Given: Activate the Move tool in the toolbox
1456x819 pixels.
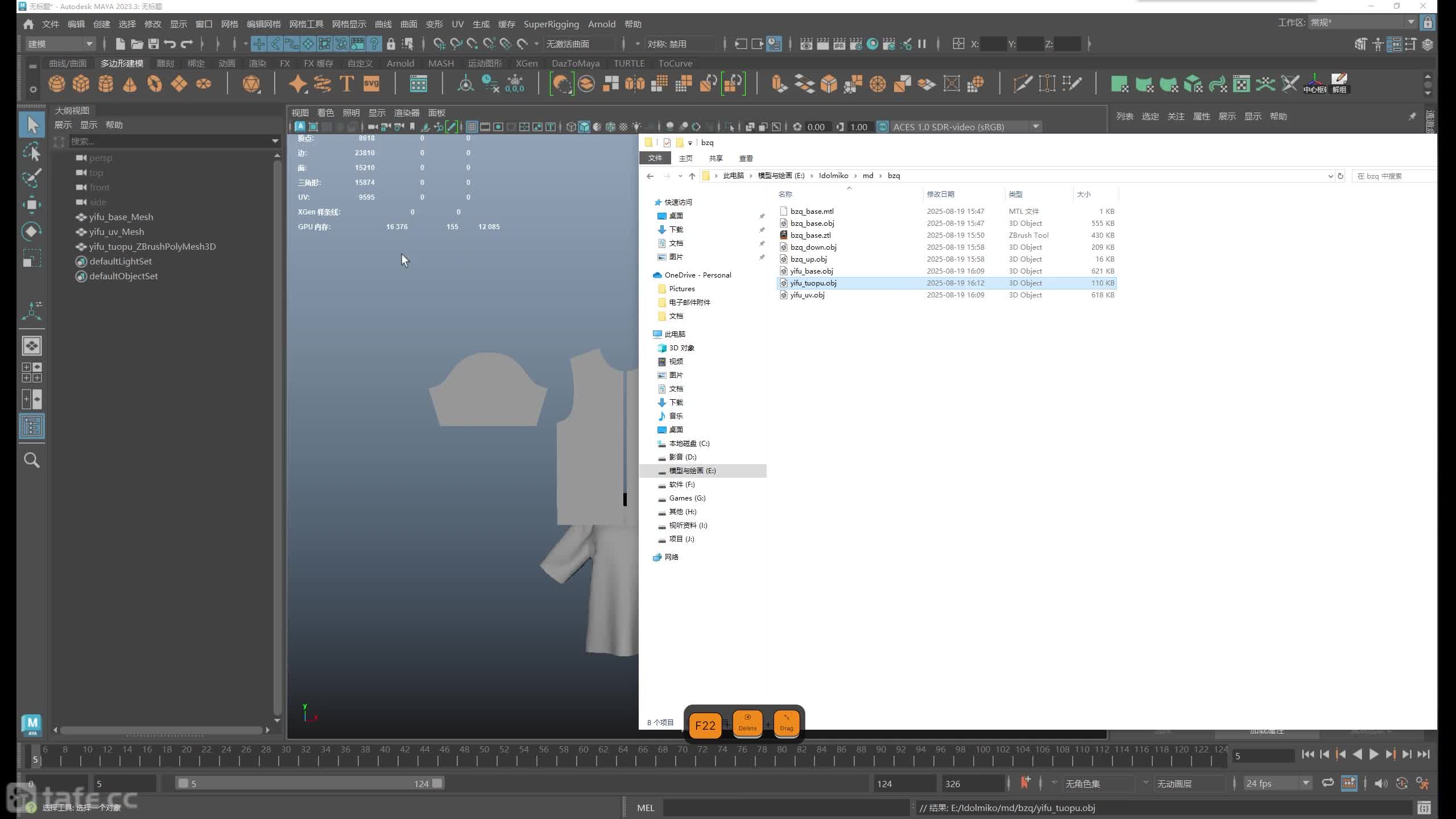Looking at the screenshot, I should 32,205.
